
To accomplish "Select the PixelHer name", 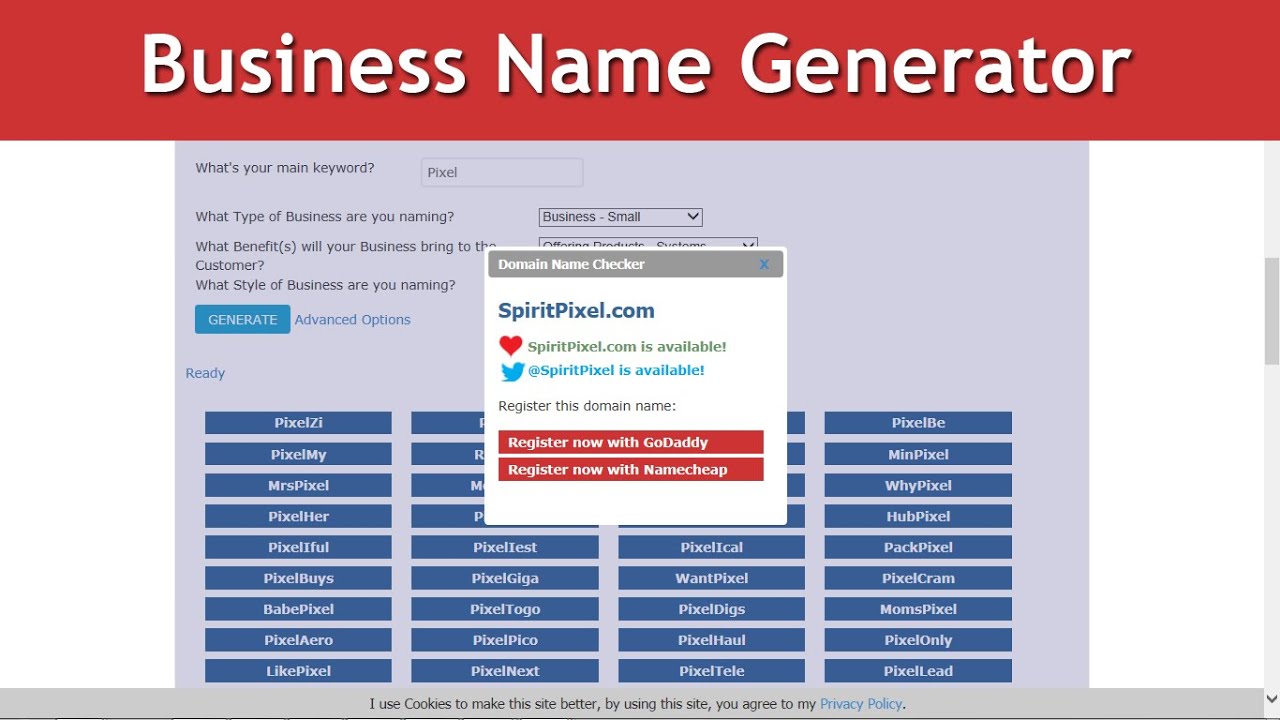I will 298,516.
